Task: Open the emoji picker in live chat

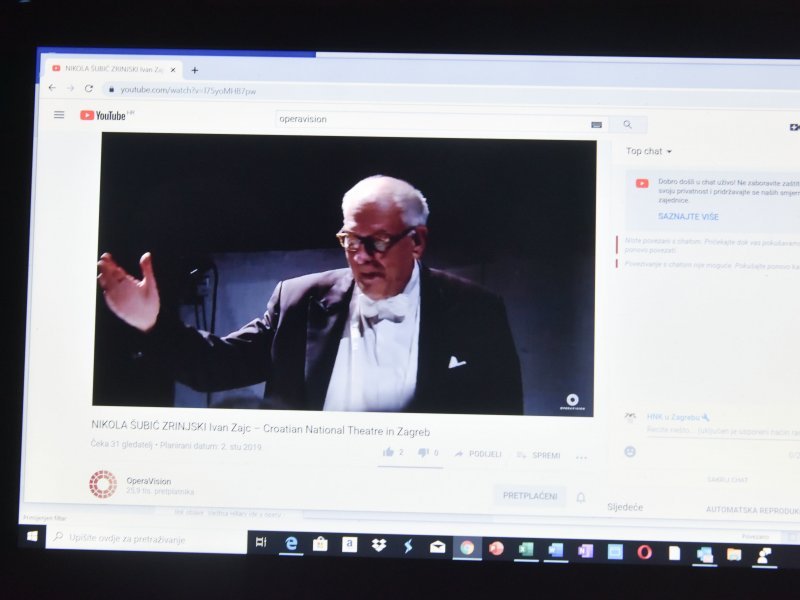Action: (x=630, y=452)
